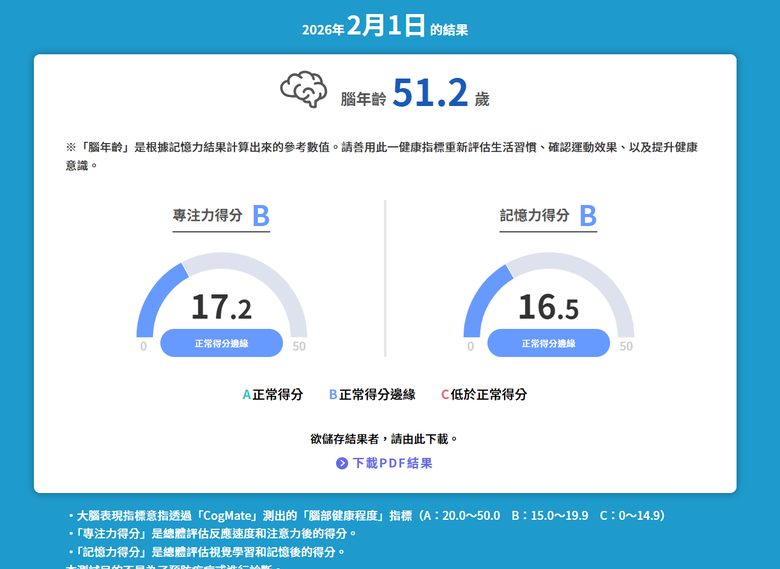This screenshot has width=780, height=569.
Task: Click the 0 min label on memory gauge
Action: click(x=470, y=346)
